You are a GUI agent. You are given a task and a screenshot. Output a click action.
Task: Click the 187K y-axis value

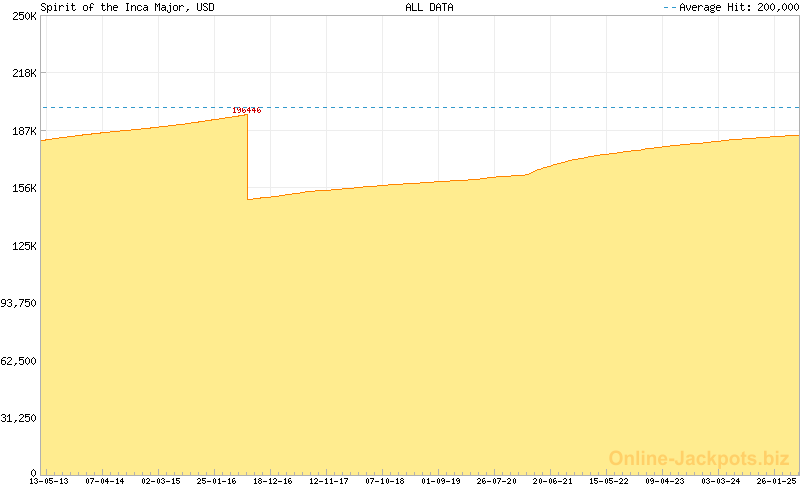(24, 131)
